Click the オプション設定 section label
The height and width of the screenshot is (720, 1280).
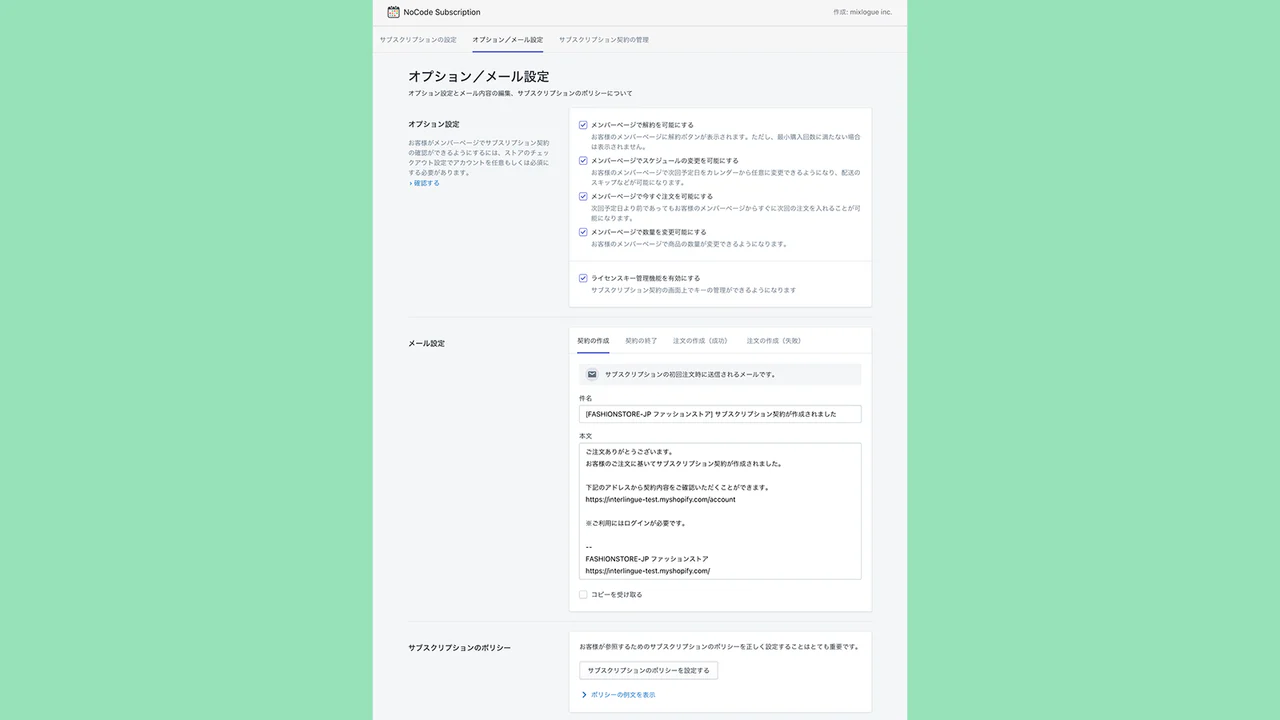(x=434, y=124)
